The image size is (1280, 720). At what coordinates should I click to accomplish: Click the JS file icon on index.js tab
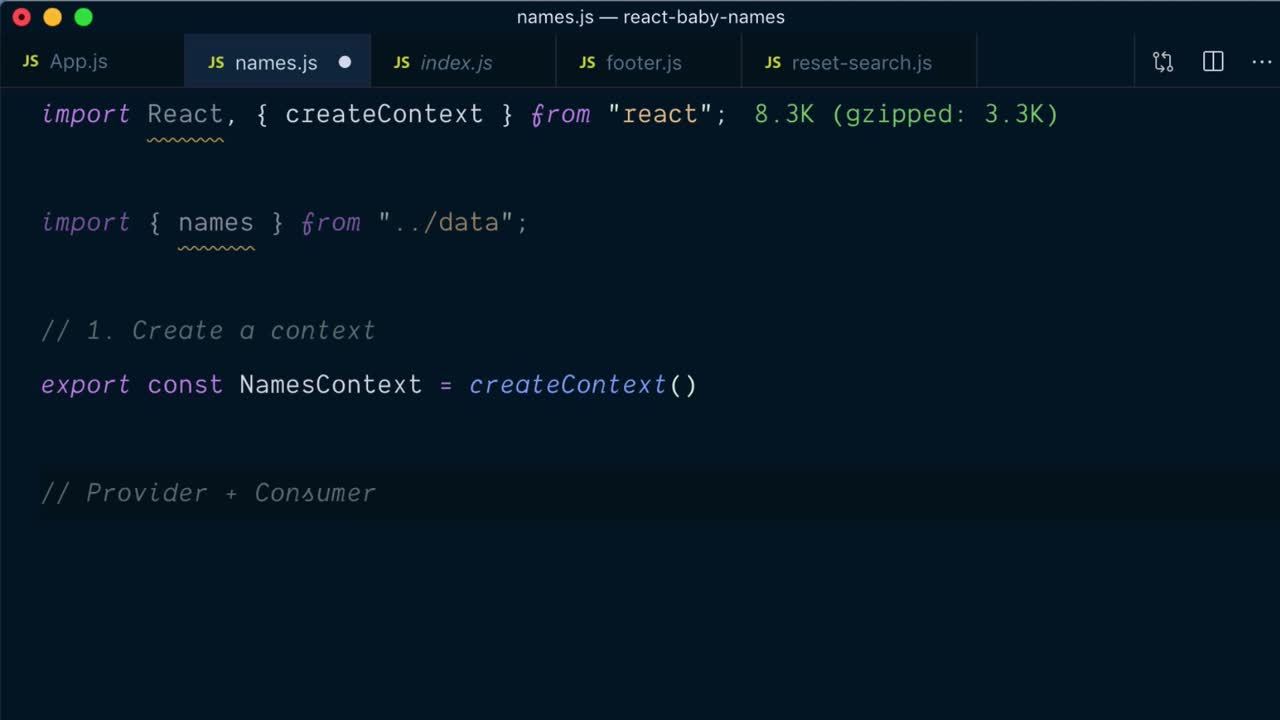pyautogui.click(x=402, y=62)
